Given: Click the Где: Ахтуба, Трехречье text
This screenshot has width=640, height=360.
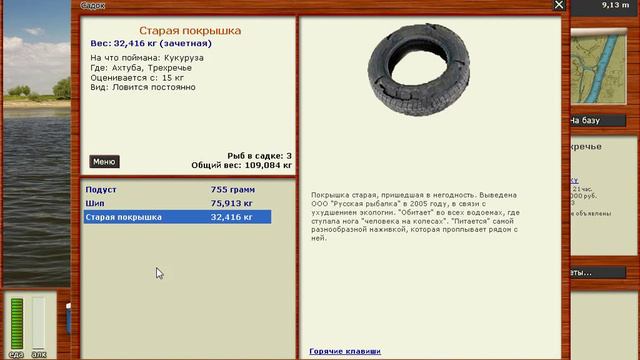Looking at the screenshot, I should point(141,68).
